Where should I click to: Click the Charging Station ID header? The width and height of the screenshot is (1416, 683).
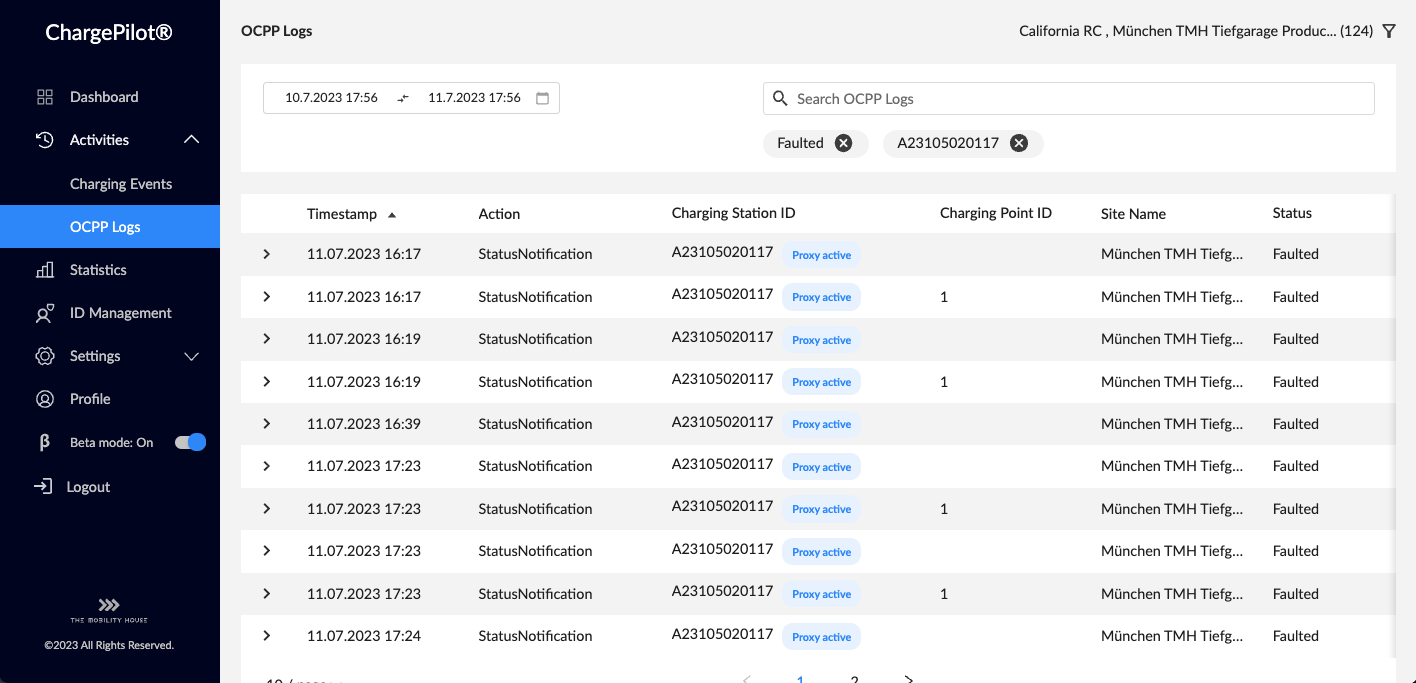(734, 213)
